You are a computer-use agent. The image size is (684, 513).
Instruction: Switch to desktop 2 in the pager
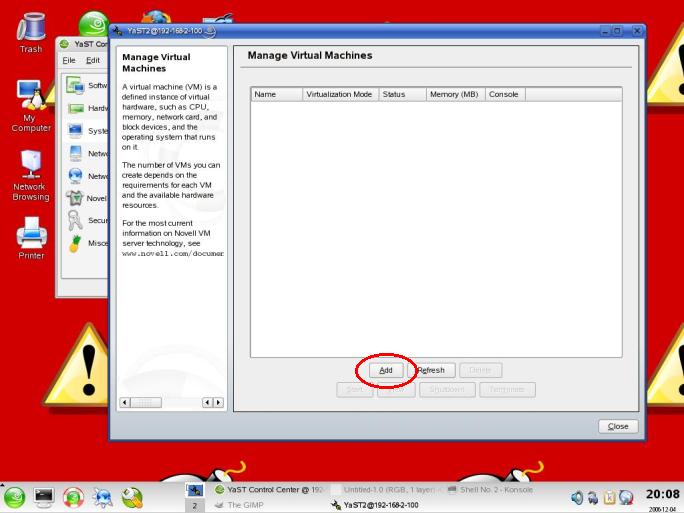195,506
